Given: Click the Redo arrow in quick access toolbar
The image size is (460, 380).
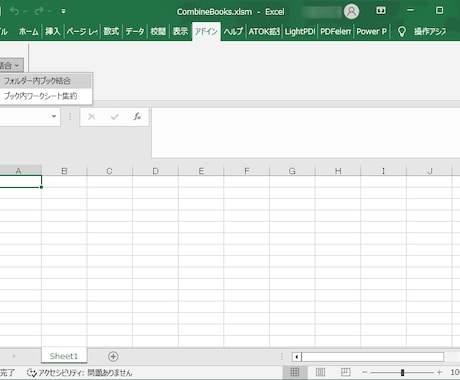Looking at the screenshot, I should (39, 11).
